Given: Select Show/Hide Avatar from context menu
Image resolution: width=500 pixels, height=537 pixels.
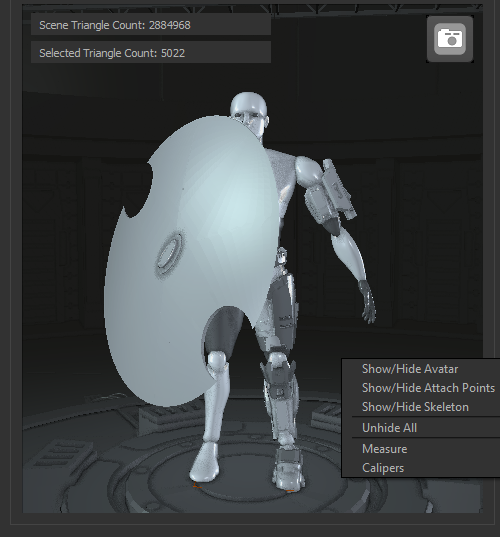Looking at the screenshot, I should tap(410, 369).
